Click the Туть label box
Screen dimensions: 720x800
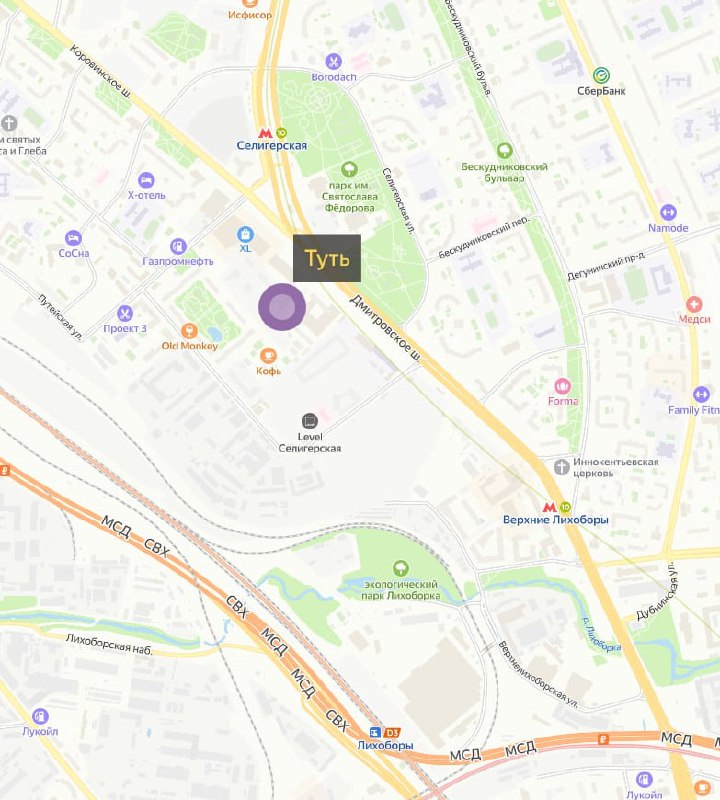tap(327, 258)
